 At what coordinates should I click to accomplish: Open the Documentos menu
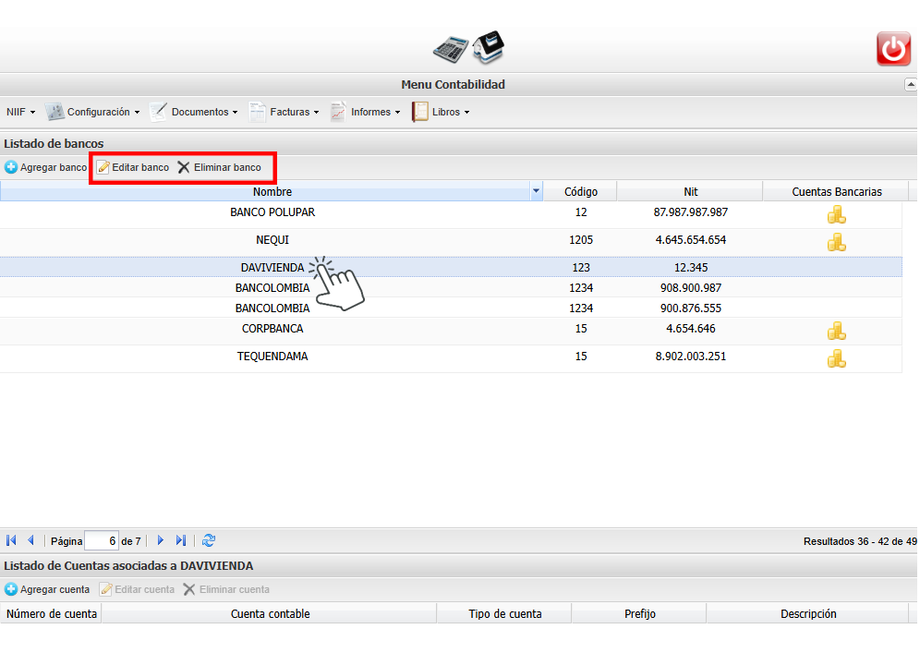[x=194, y=112]
